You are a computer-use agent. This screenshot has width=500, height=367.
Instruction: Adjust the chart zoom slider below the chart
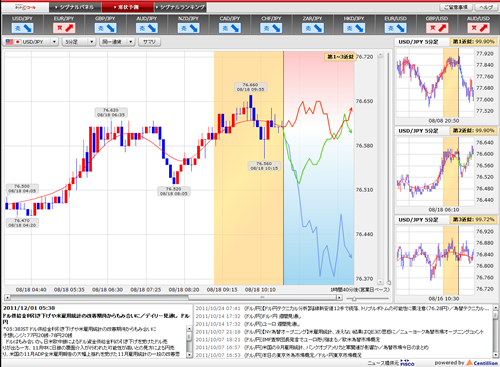click(x=354, y=298)
